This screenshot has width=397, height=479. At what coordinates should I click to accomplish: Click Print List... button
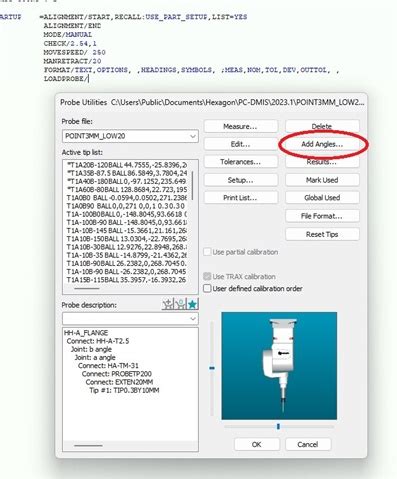240,198
